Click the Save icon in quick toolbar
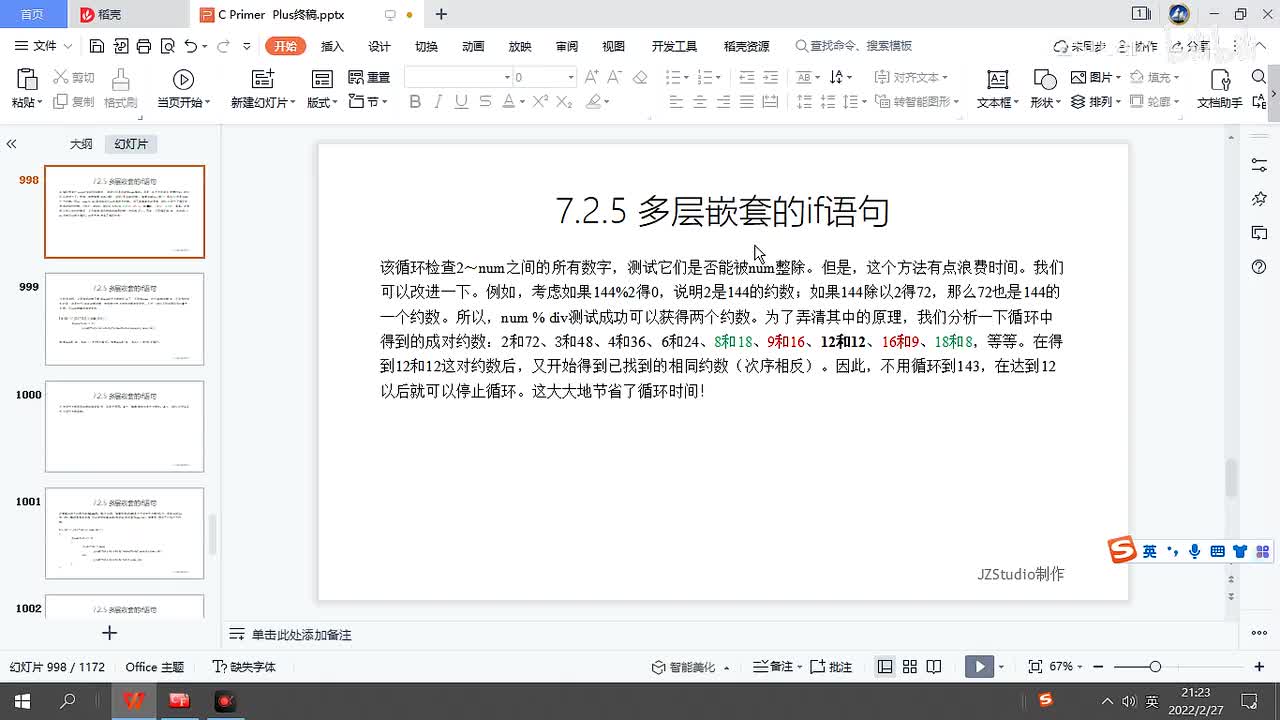 pos(96,46)
